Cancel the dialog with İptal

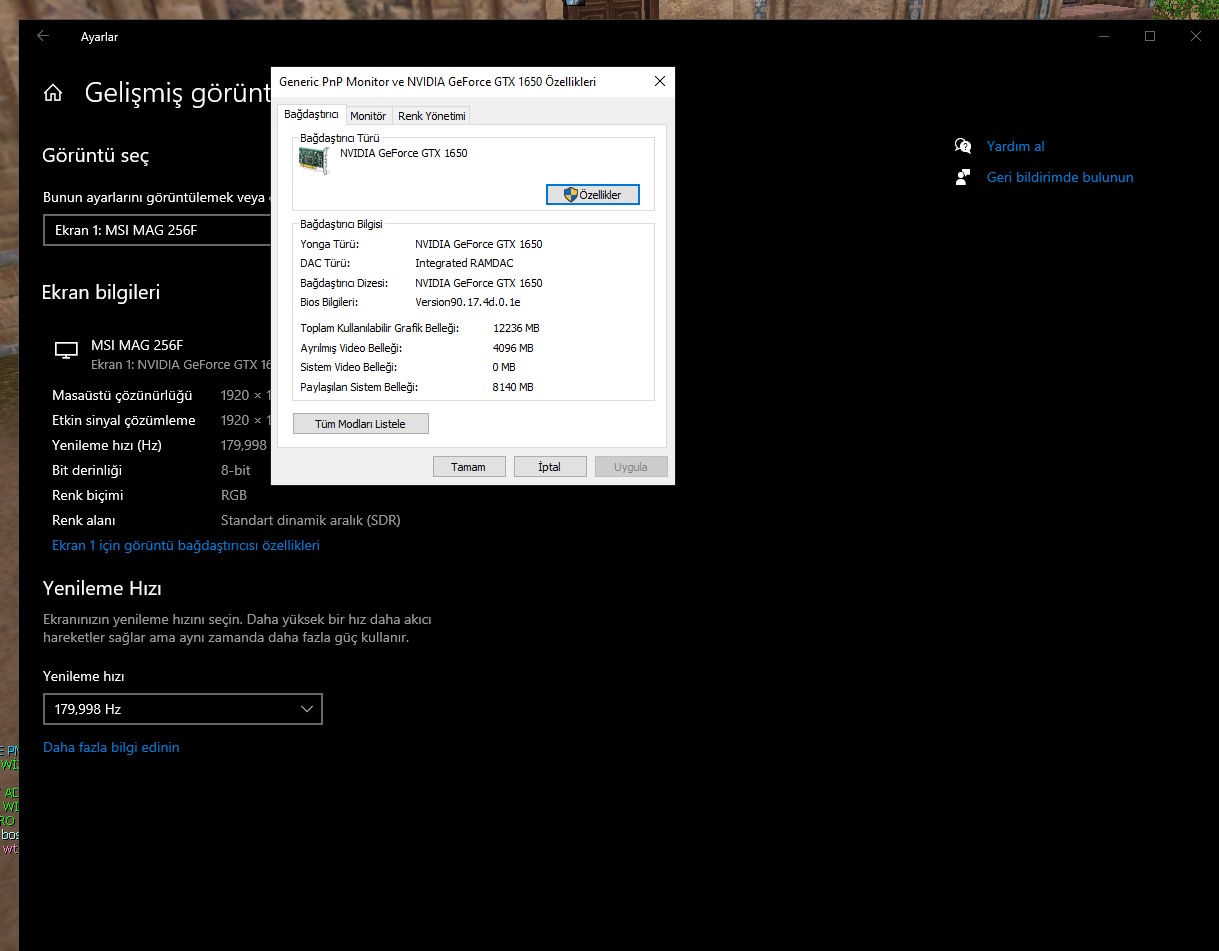[x=549, y=467]
